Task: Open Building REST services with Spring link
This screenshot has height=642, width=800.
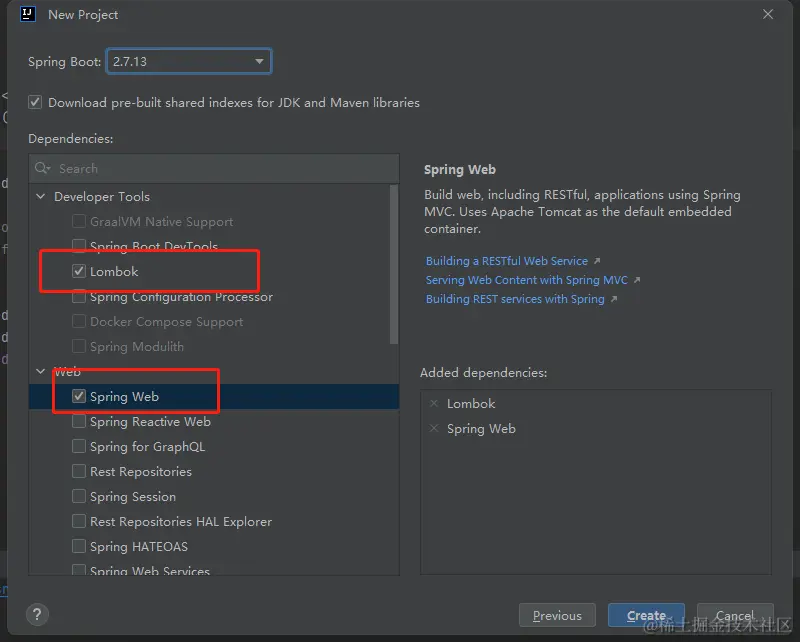Action: pos(515,299)
